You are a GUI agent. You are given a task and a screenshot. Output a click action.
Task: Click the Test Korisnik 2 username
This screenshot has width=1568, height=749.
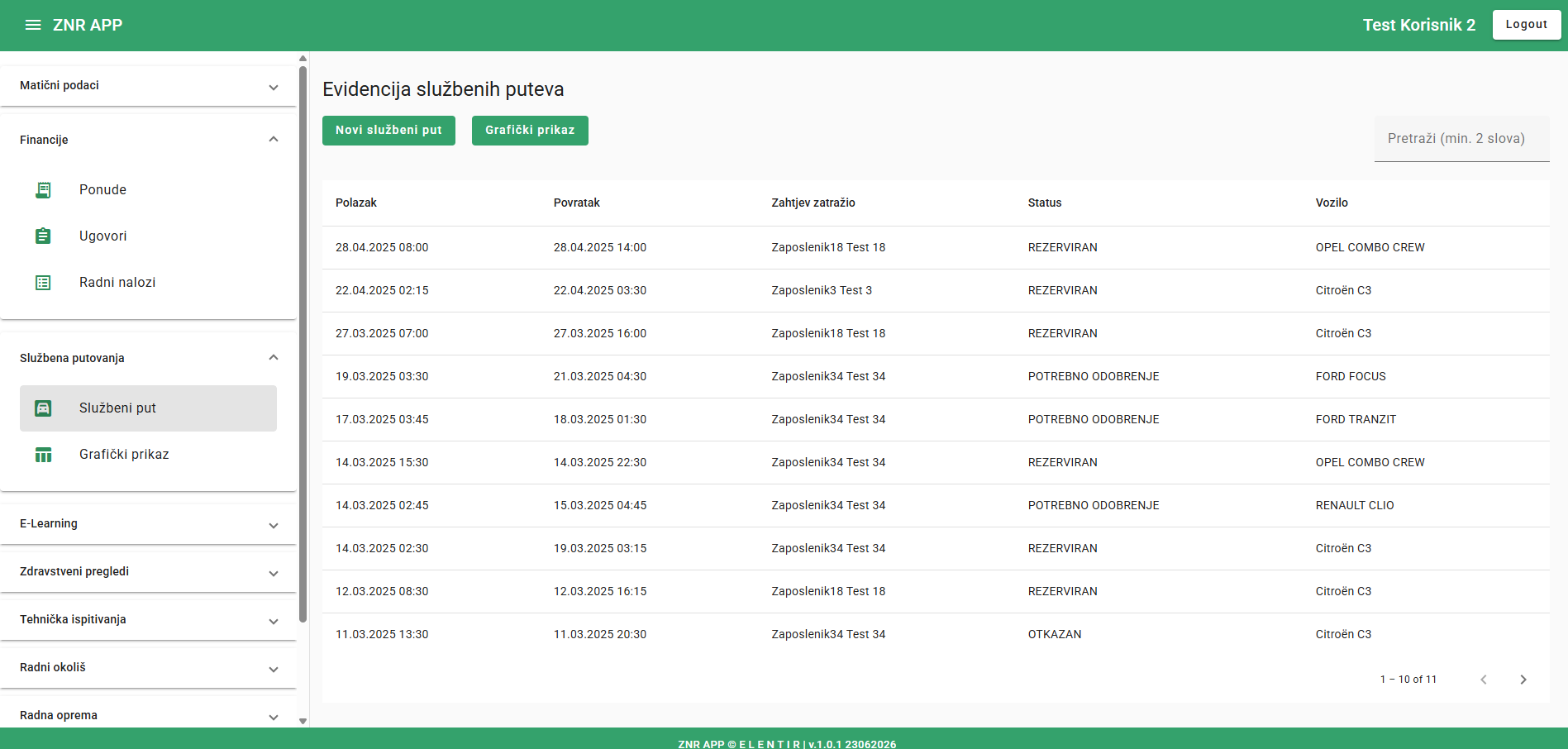(1419, 25)
